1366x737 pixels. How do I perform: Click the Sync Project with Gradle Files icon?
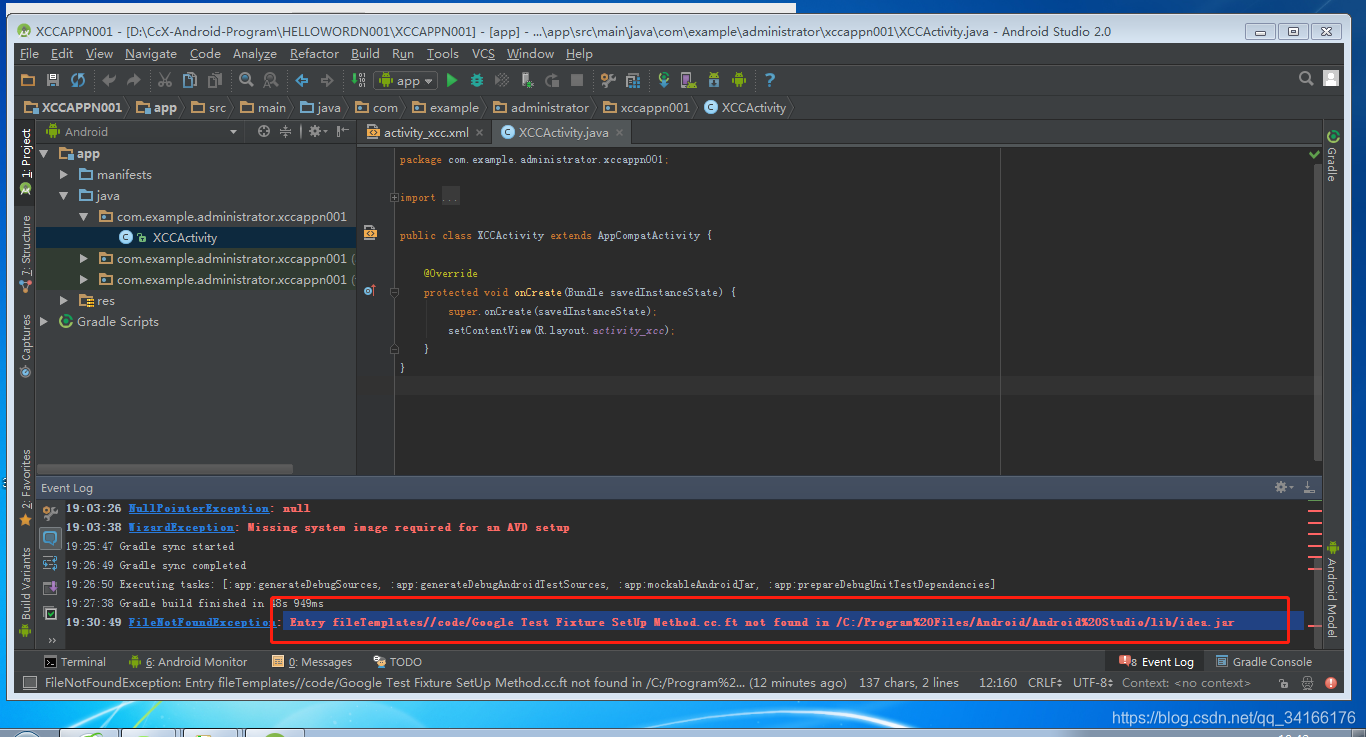[x=664, y=80]
